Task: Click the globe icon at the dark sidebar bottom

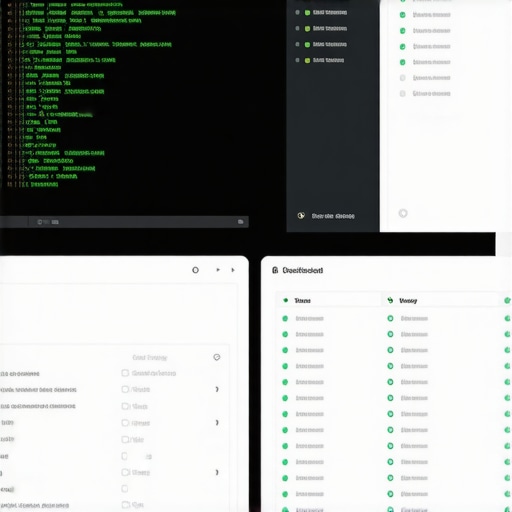Action: point(301,216)
